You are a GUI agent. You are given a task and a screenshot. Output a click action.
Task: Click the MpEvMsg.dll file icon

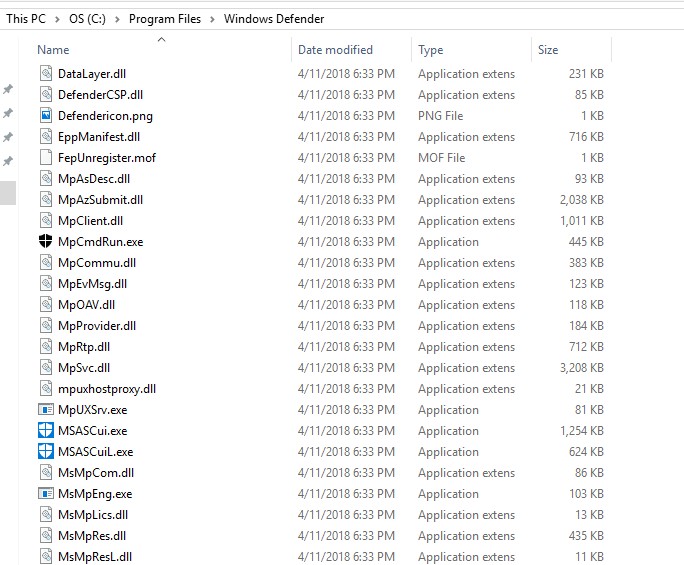click(46, 283)
